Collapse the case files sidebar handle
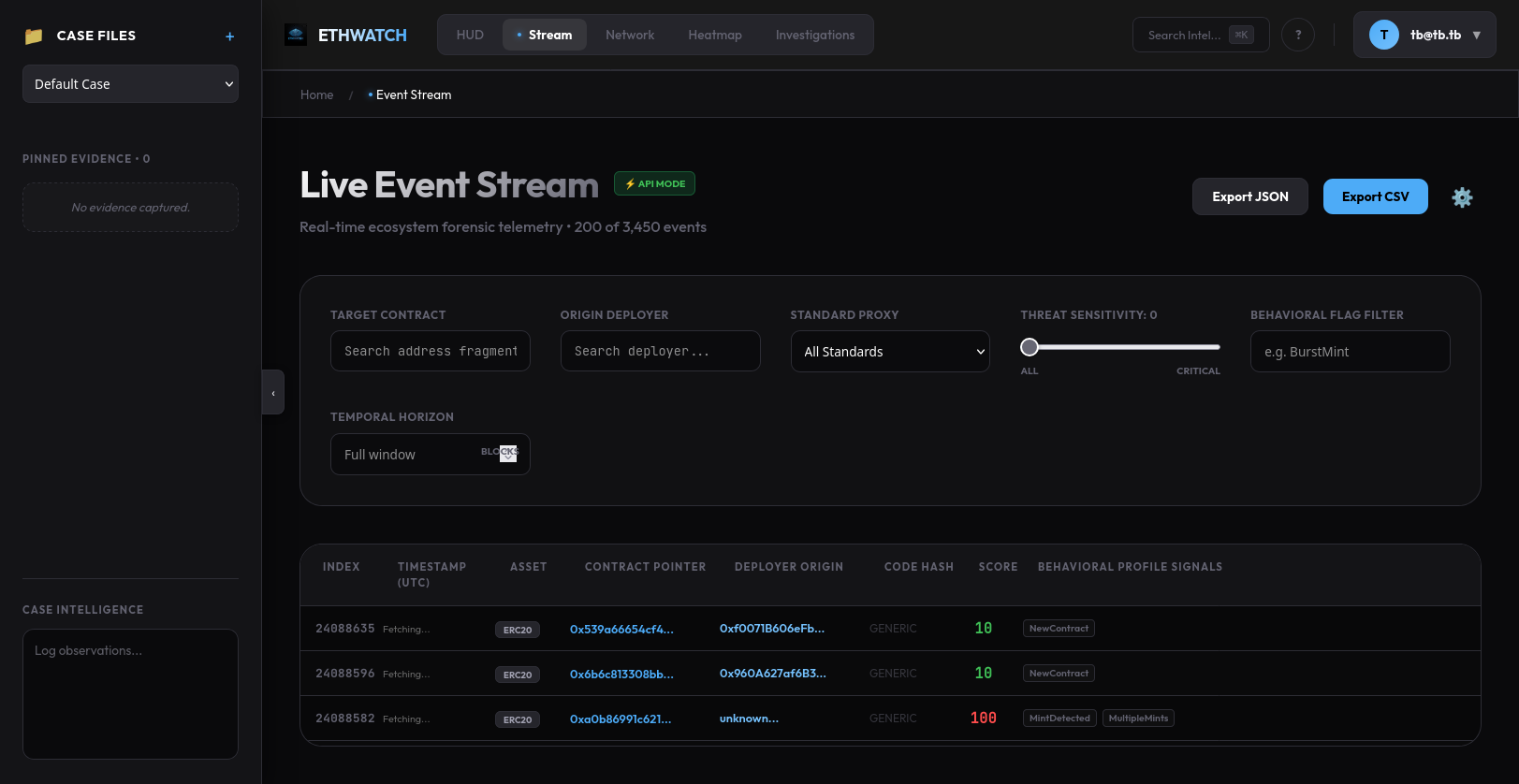 pos(273,392)
